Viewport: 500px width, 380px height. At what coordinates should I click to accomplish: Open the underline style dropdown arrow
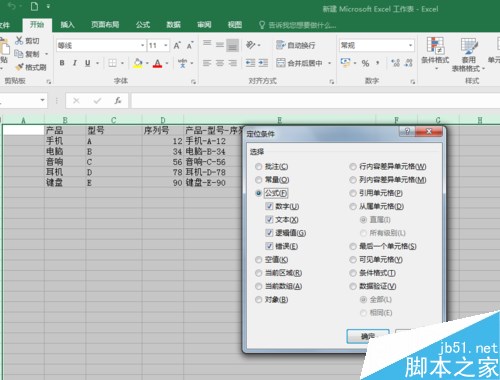point(97,63)
